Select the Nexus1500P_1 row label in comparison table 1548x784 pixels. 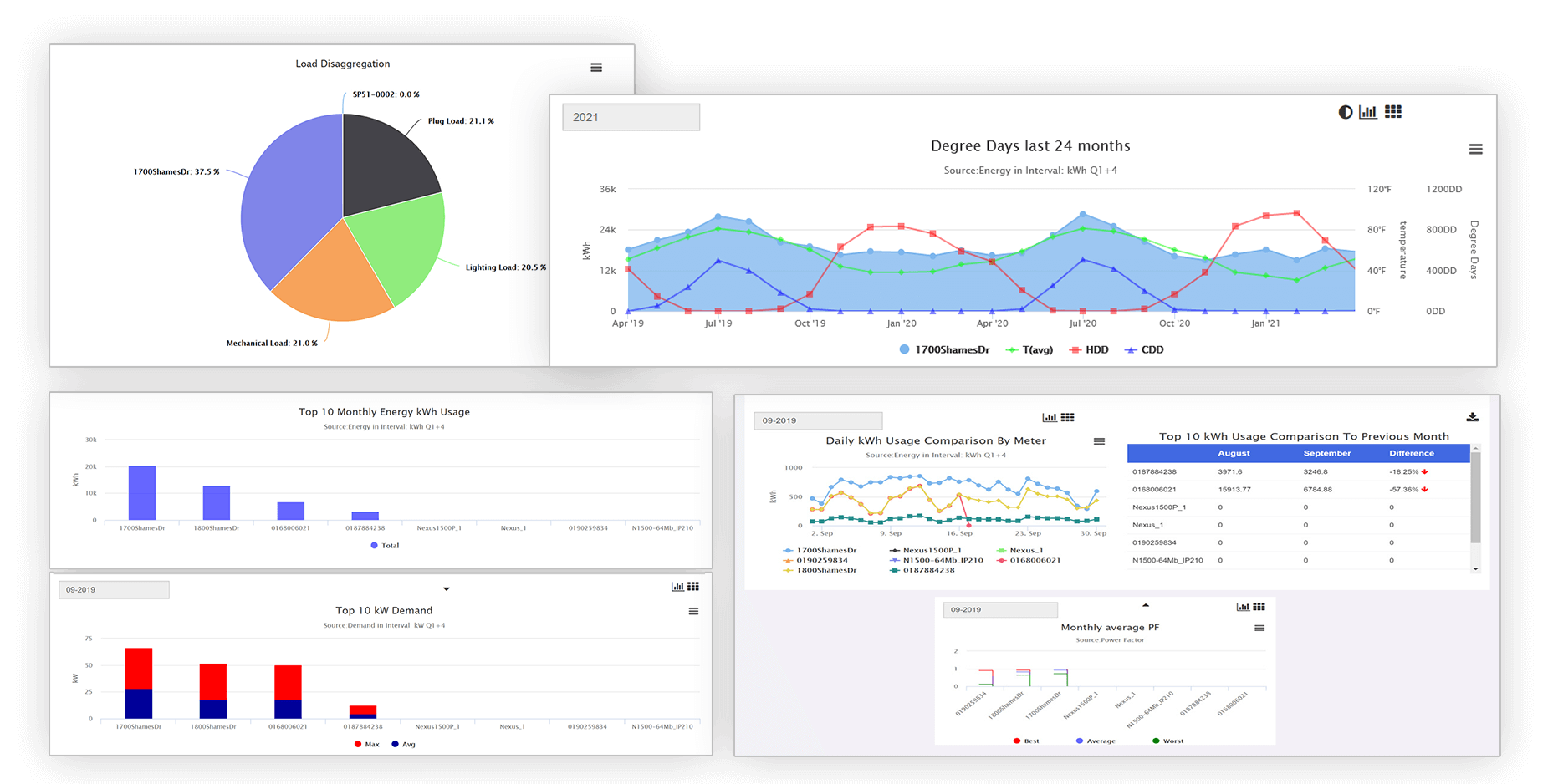click(1159, 507)
